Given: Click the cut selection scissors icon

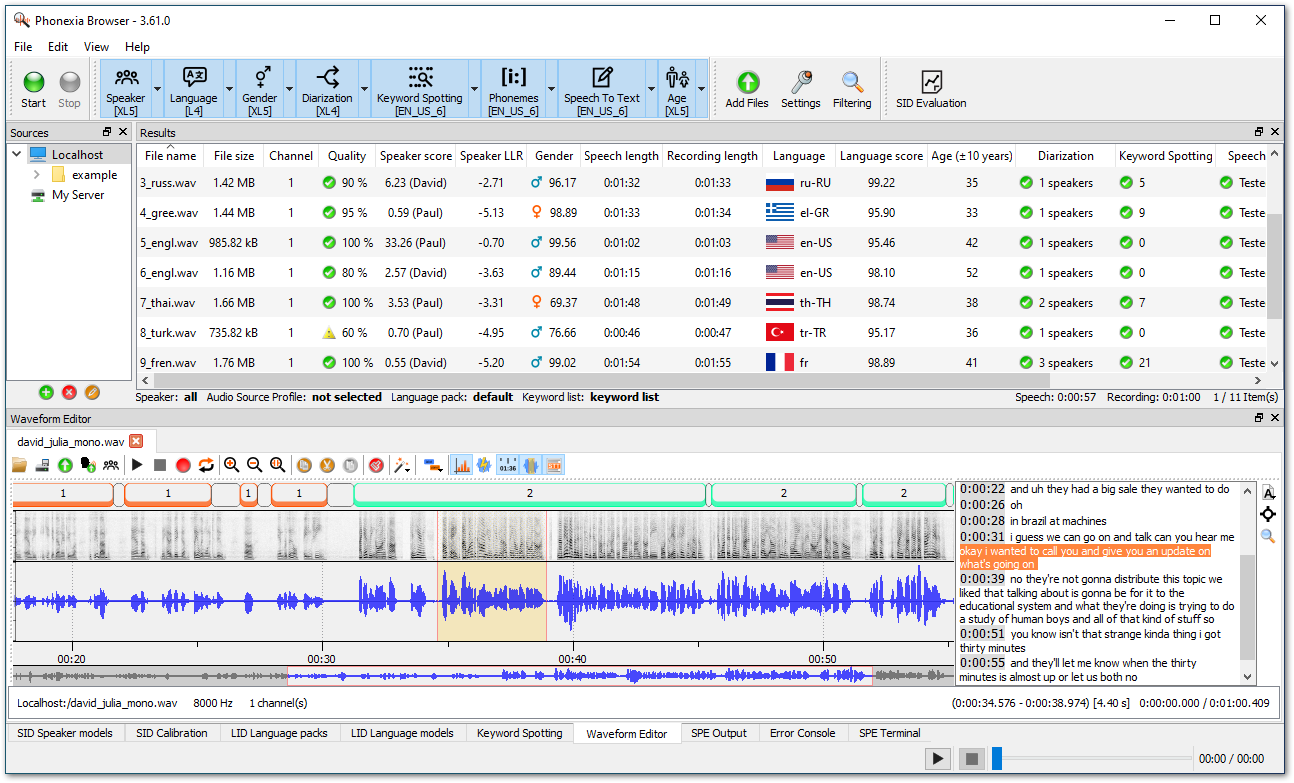Looking at the screenshot, I should (x=327, y=465).
